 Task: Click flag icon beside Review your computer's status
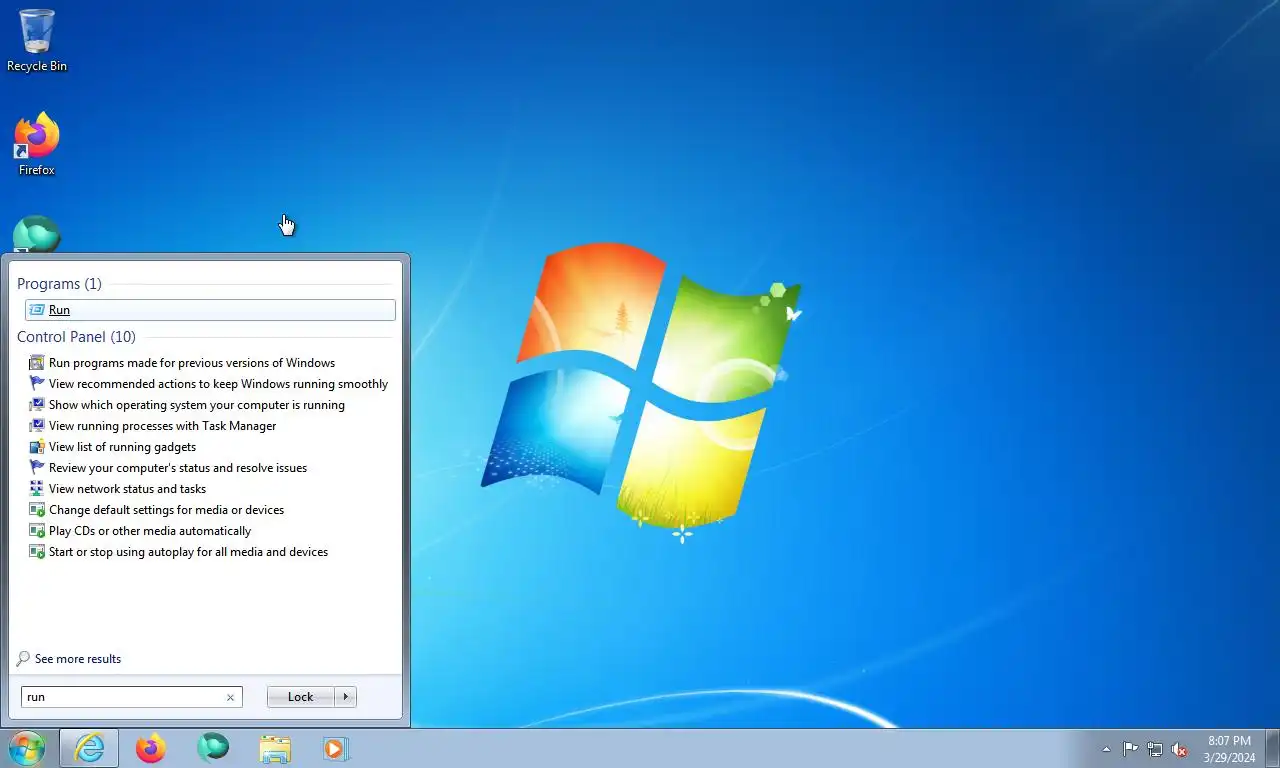(37, 468)
